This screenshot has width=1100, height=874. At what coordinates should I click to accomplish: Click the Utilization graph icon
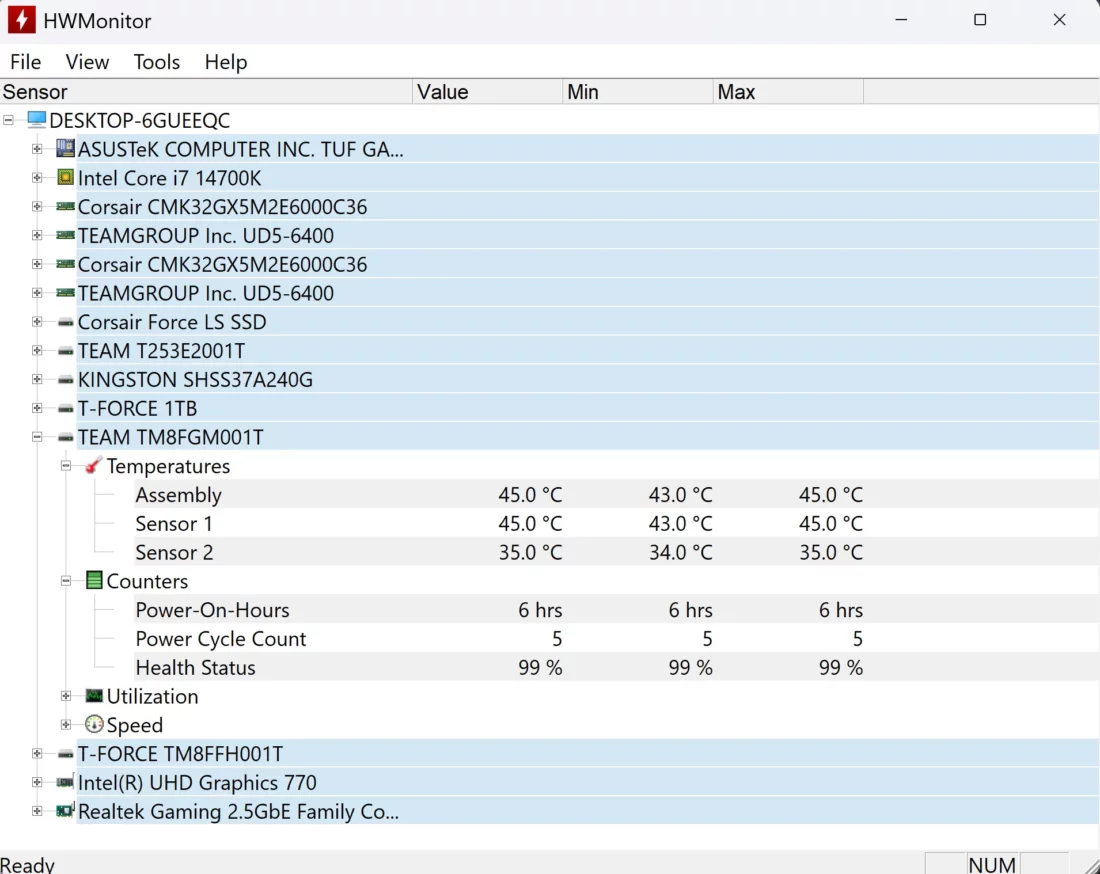(94, 696)
